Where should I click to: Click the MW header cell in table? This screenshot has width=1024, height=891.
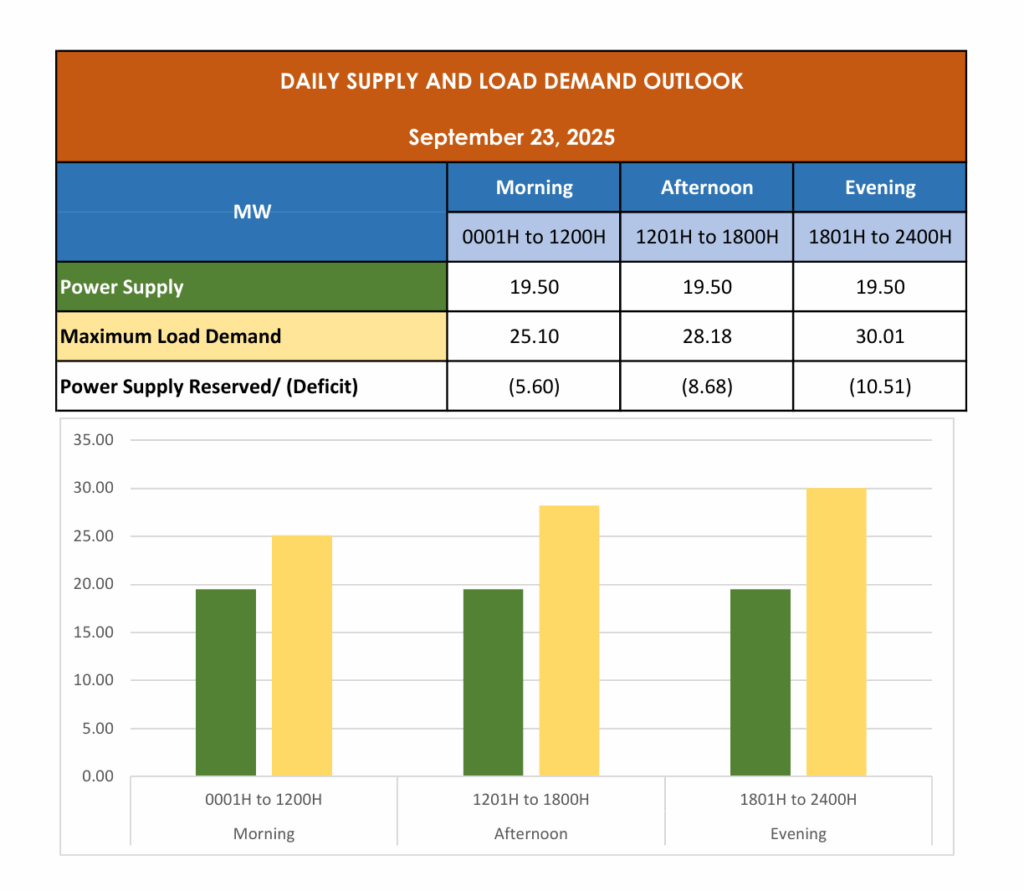pyautogui.click(x=251, y=212)
